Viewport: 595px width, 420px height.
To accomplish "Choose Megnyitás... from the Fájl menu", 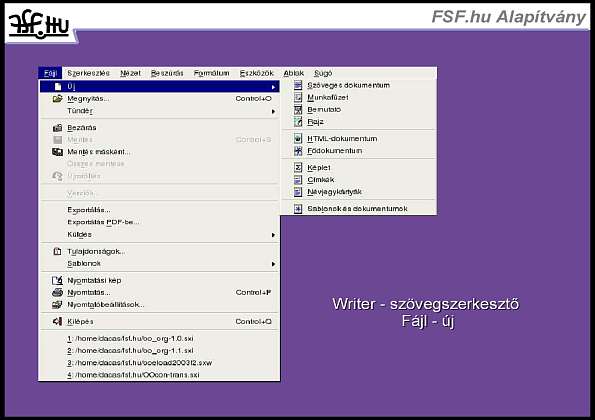I will (159, 99).
